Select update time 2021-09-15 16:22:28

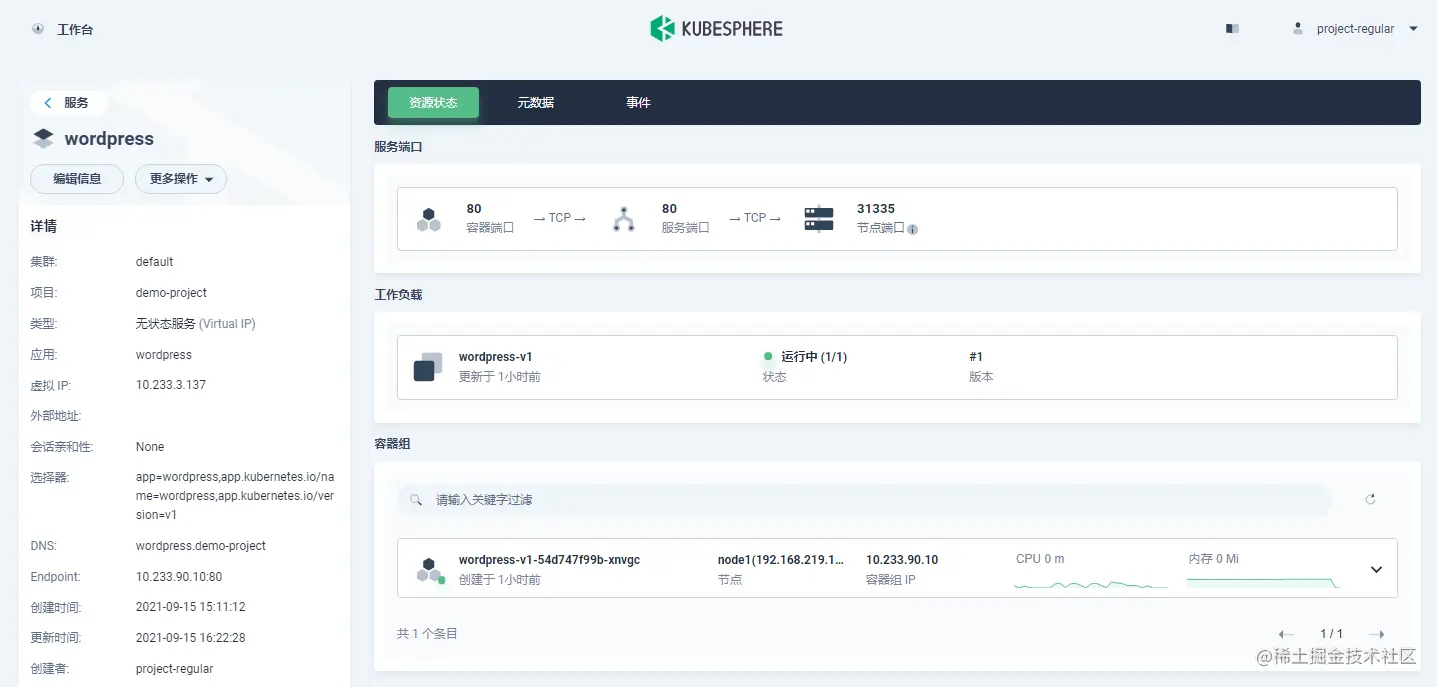pyautogui.click(x=191, y=638)
